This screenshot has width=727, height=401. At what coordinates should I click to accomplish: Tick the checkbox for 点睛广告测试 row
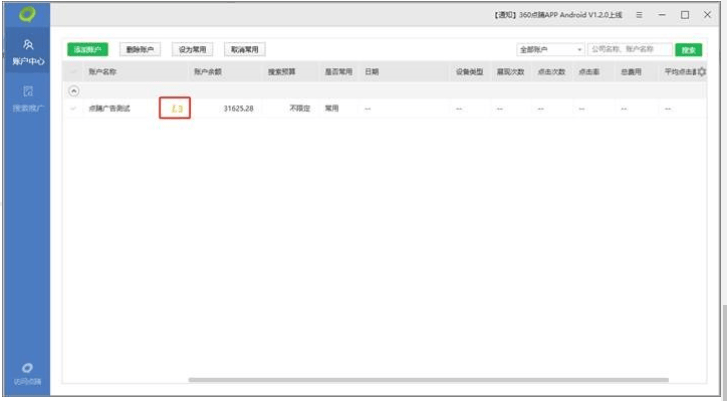[x=73, y=108]
